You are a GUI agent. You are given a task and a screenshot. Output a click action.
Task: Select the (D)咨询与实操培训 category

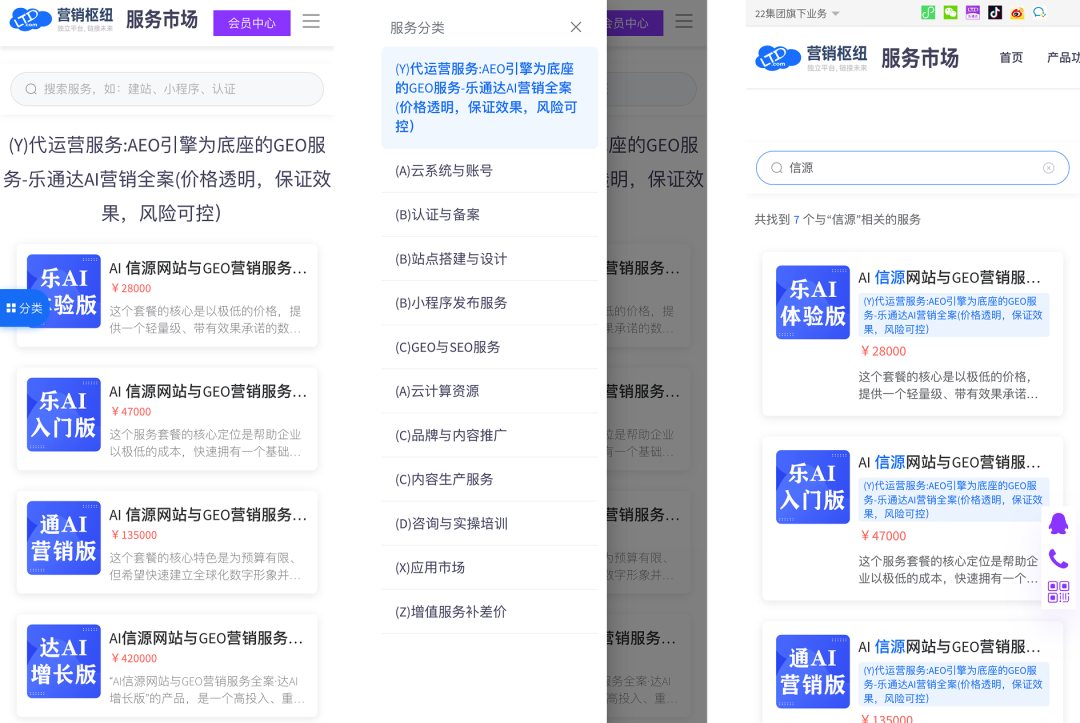(490, 523)
